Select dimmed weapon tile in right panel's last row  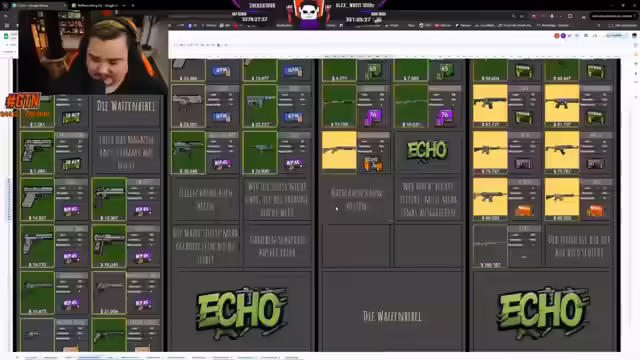click(x=489, y=246)
